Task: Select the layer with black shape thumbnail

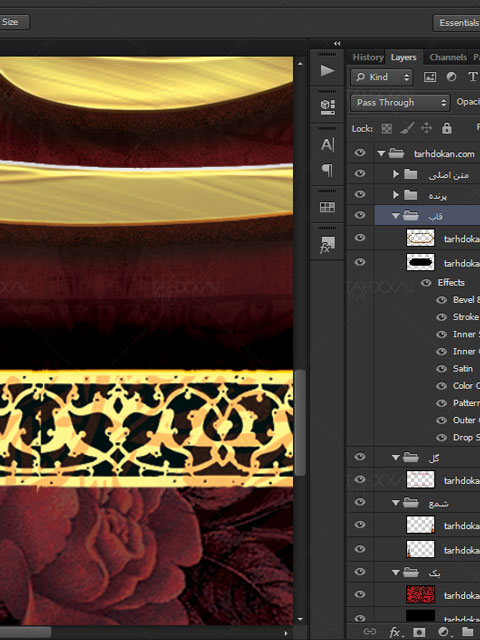Action: coord(420,262)
